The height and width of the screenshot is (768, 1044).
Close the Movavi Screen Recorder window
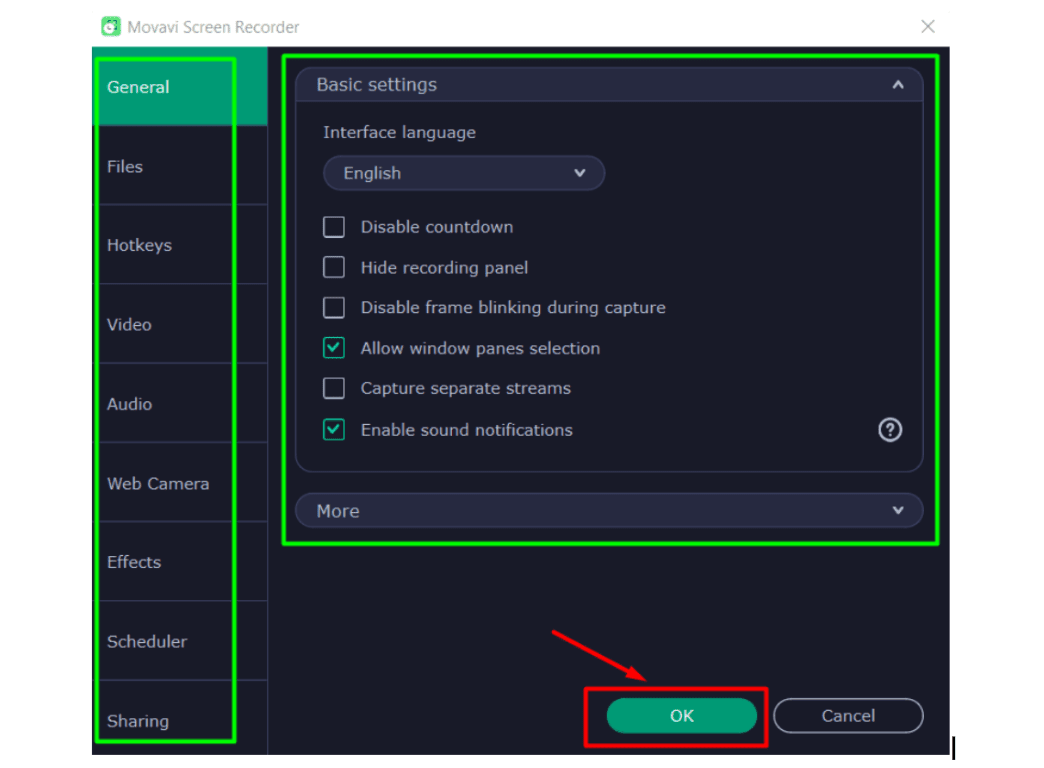tap(927, 27)
